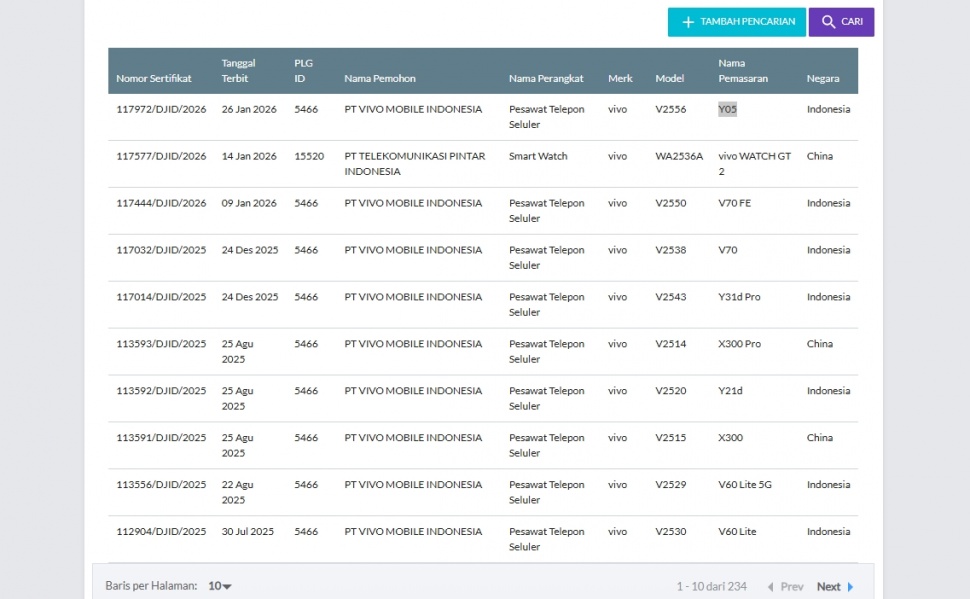This screenshot has width=970, height=599.
Task: Click highlighted Y05 marketing name
Action: click(x=727, y=110)
